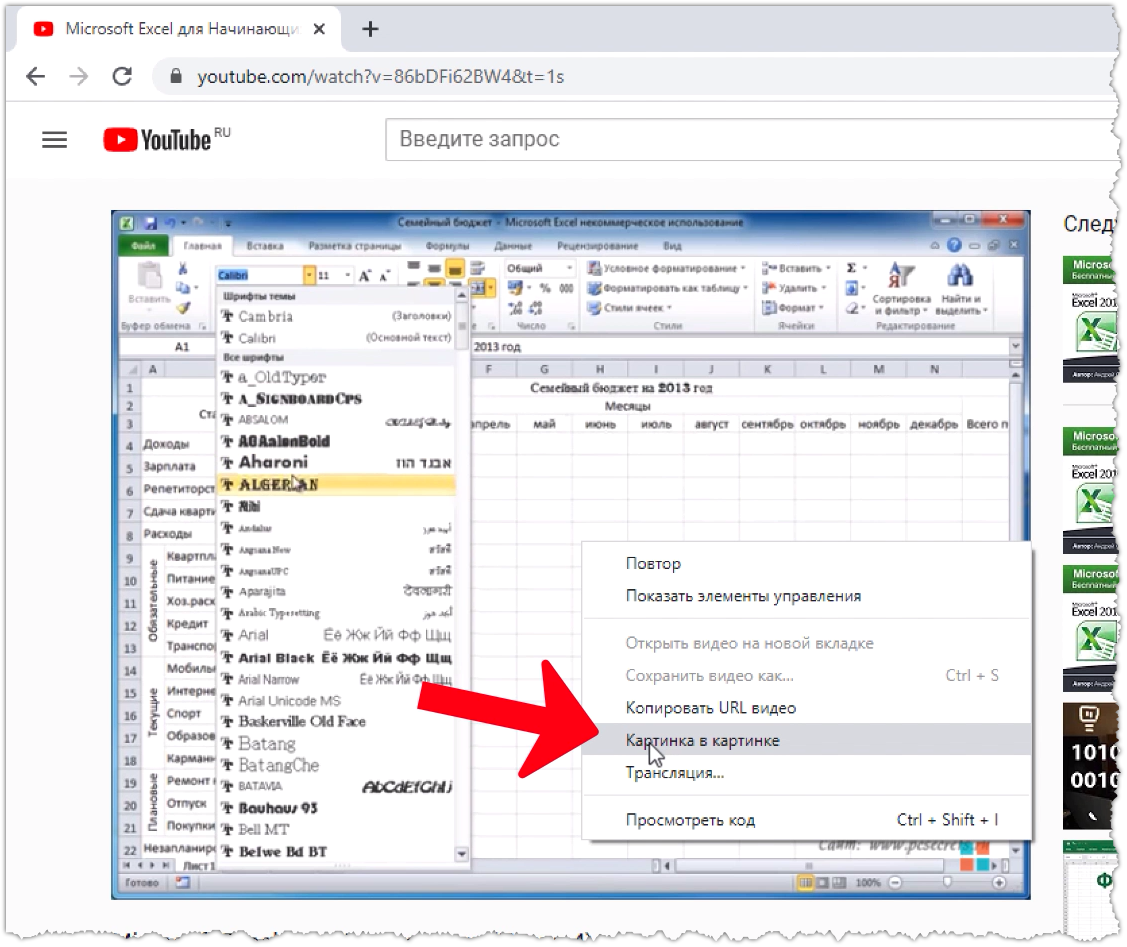Open the recommended thumbnail showing 1010 0010
Viewport: 1127px width, 947px height.
[x=1090, y=765]
